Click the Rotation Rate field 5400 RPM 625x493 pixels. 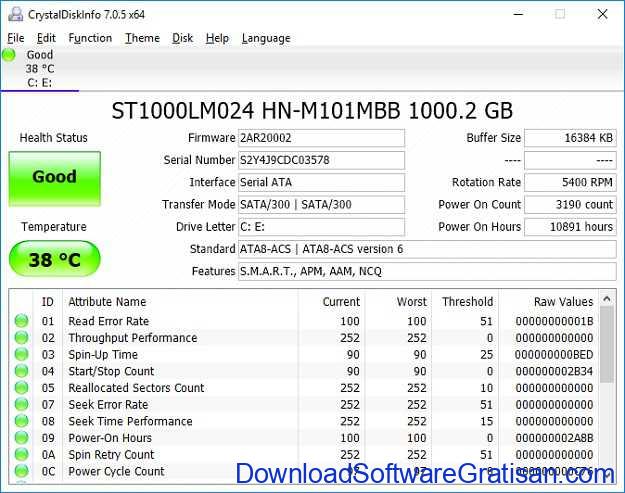pos(570,183)
